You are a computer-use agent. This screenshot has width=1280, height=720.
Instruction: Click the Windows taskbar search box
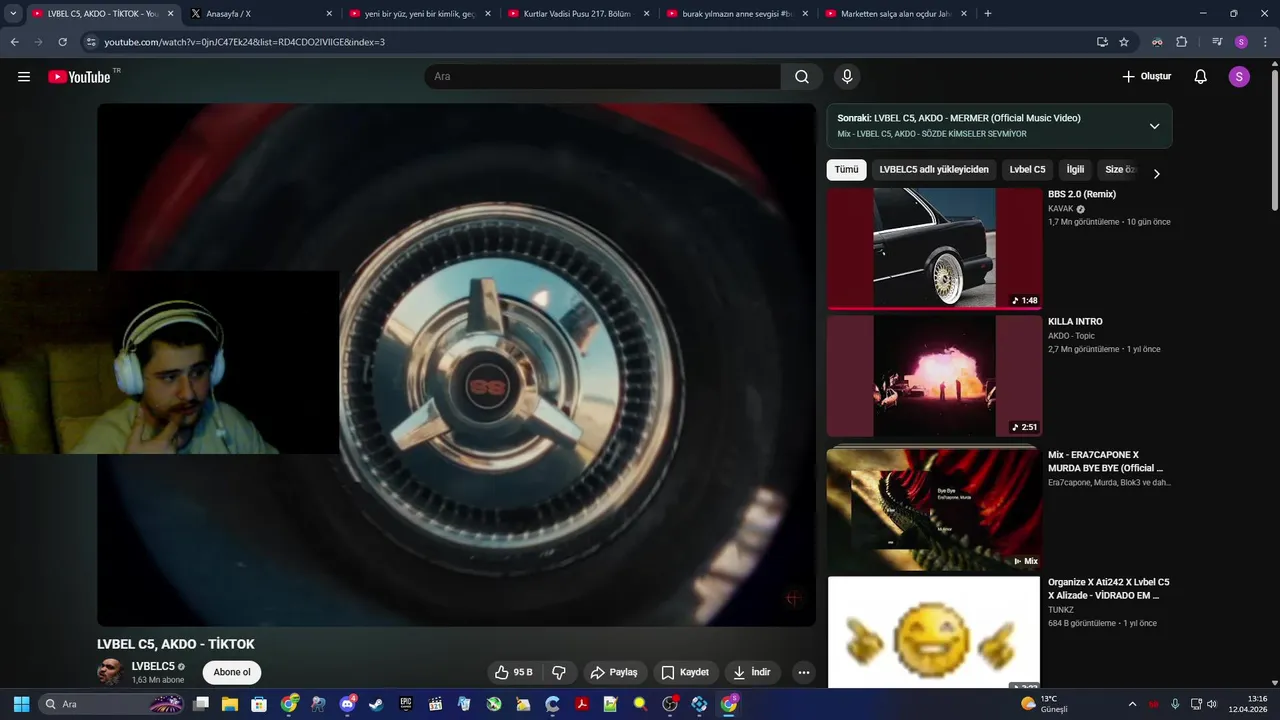tap(112, 704)
